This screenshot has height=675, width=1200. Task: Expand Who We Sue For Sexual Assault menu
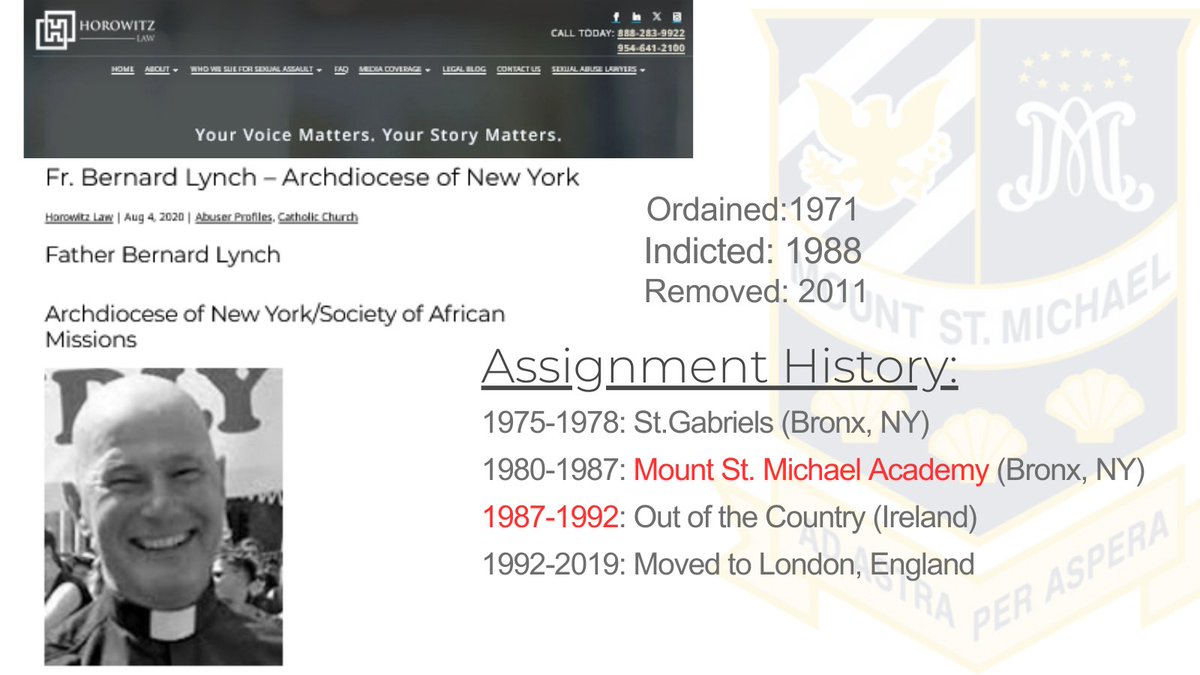[256, 70]
